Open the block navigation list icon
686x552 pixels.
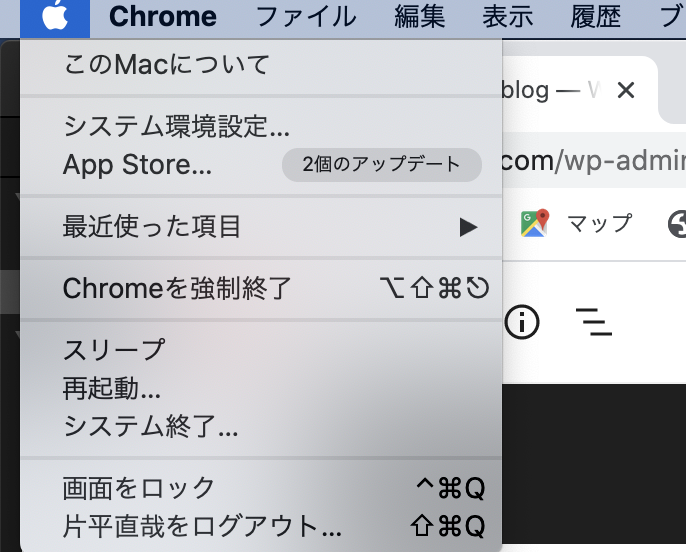[594, 322]
